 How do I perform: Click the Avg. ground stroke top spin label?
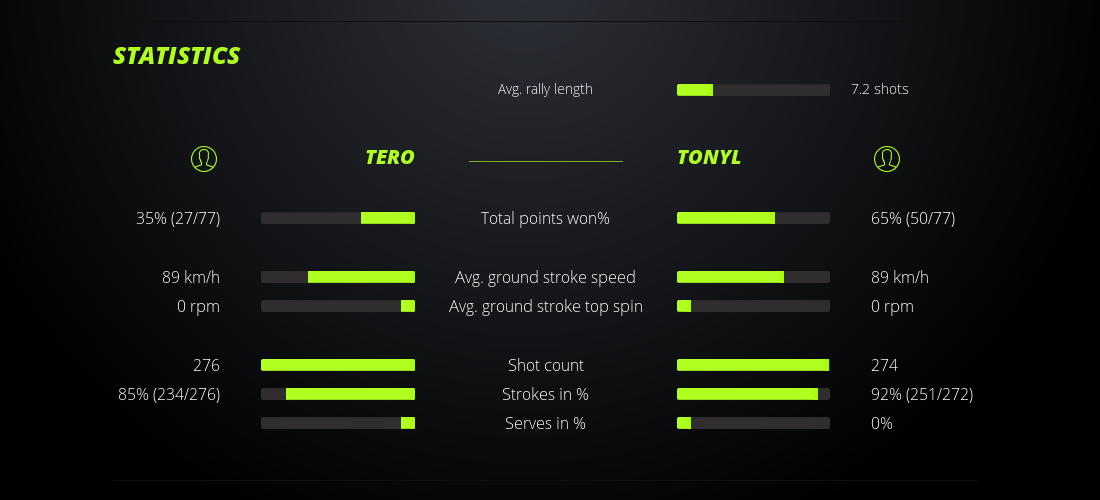tap(545, 306)
